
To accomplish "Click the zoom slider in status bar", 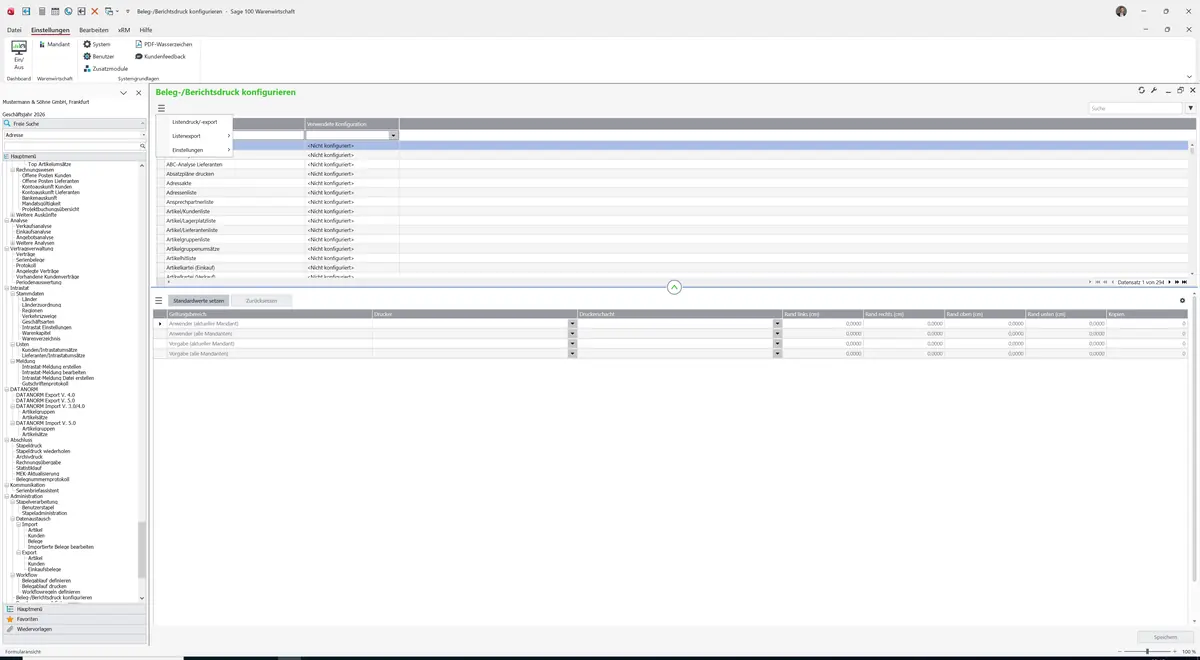I will click(x=1147, y=652).
